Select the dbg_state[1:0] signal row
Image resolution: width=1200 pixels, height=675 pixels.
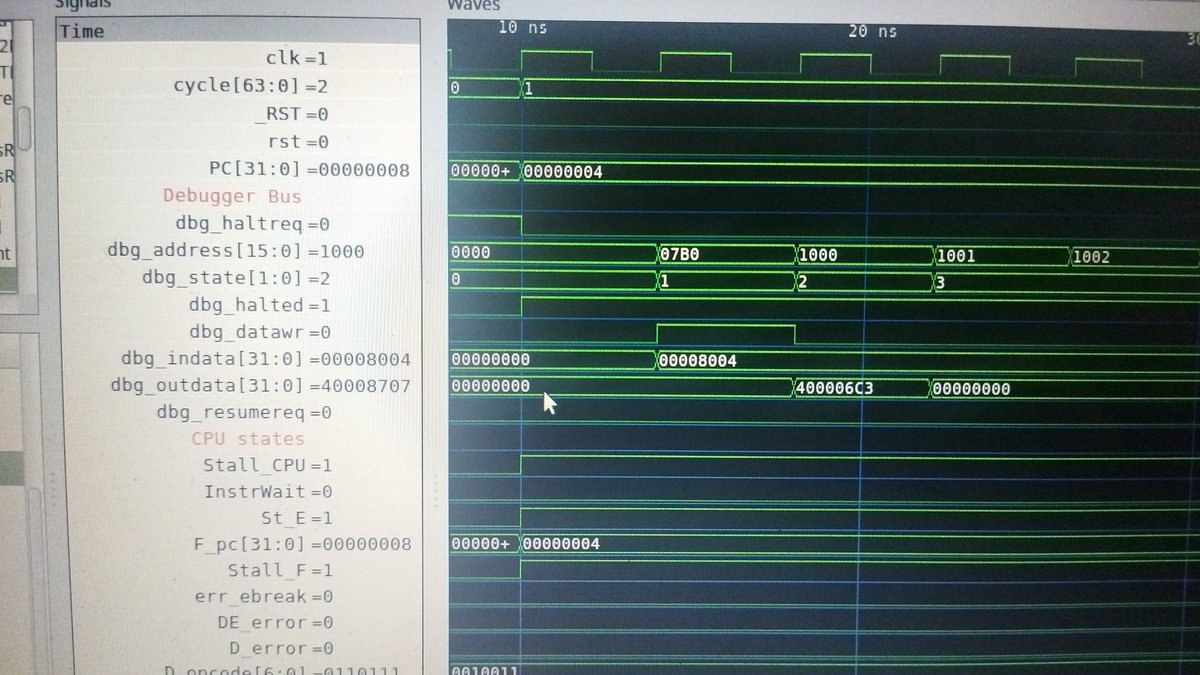point(236,277)
